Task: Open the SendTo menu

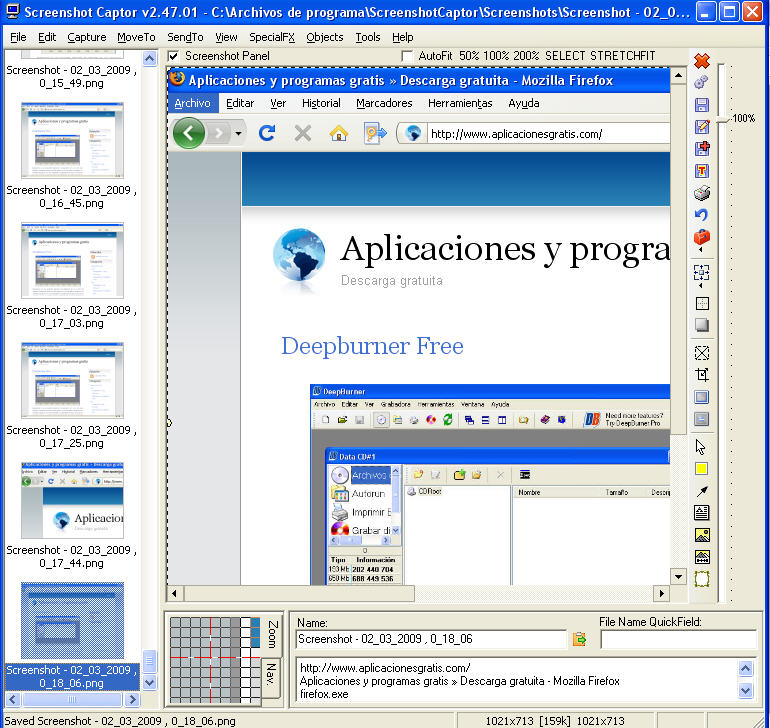Action: click(x=185, y=37)
